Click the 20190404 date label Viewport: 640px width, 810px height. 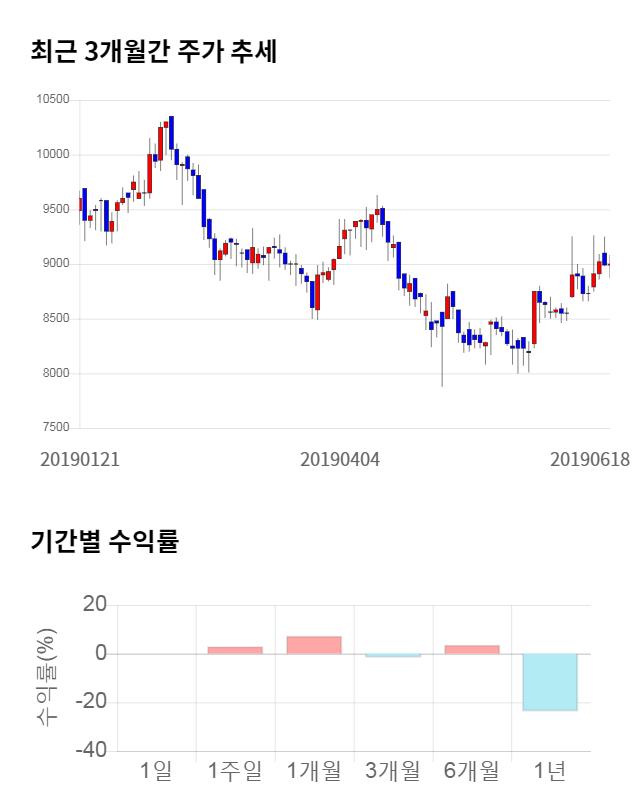coord(340,460)
